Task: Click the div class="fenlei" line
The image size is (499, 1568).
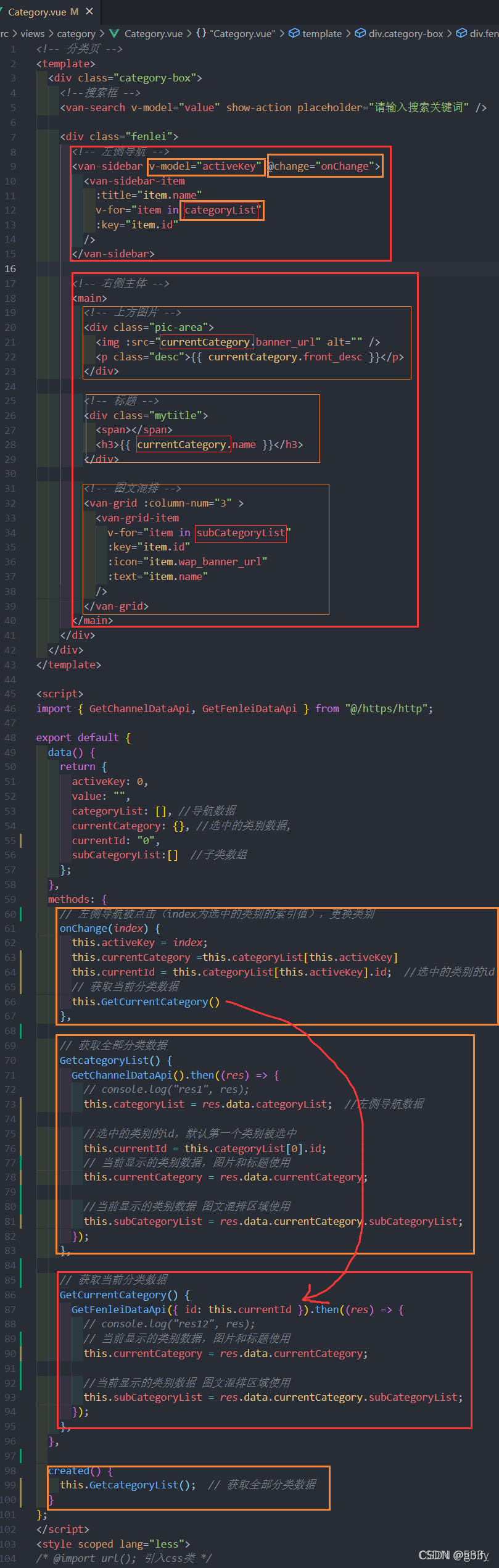Action: pos(119,136)
